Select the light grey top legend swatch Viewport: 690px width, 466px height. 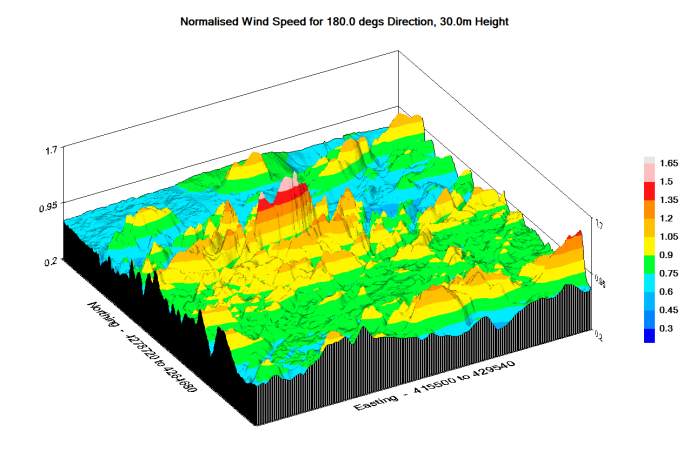[649, 161]
